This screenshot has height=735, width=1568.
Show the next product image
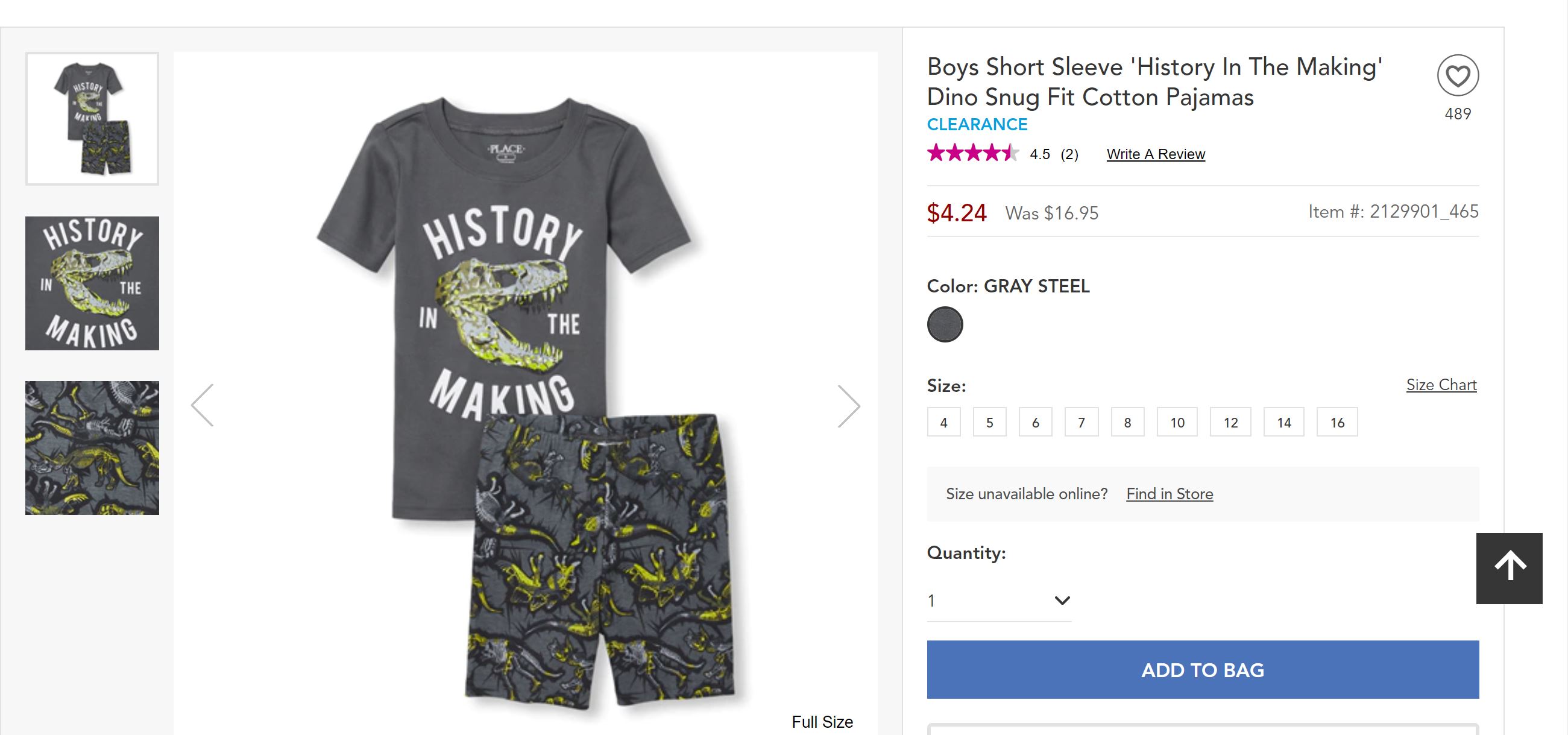pyautogui.click(x=849, y=406)
